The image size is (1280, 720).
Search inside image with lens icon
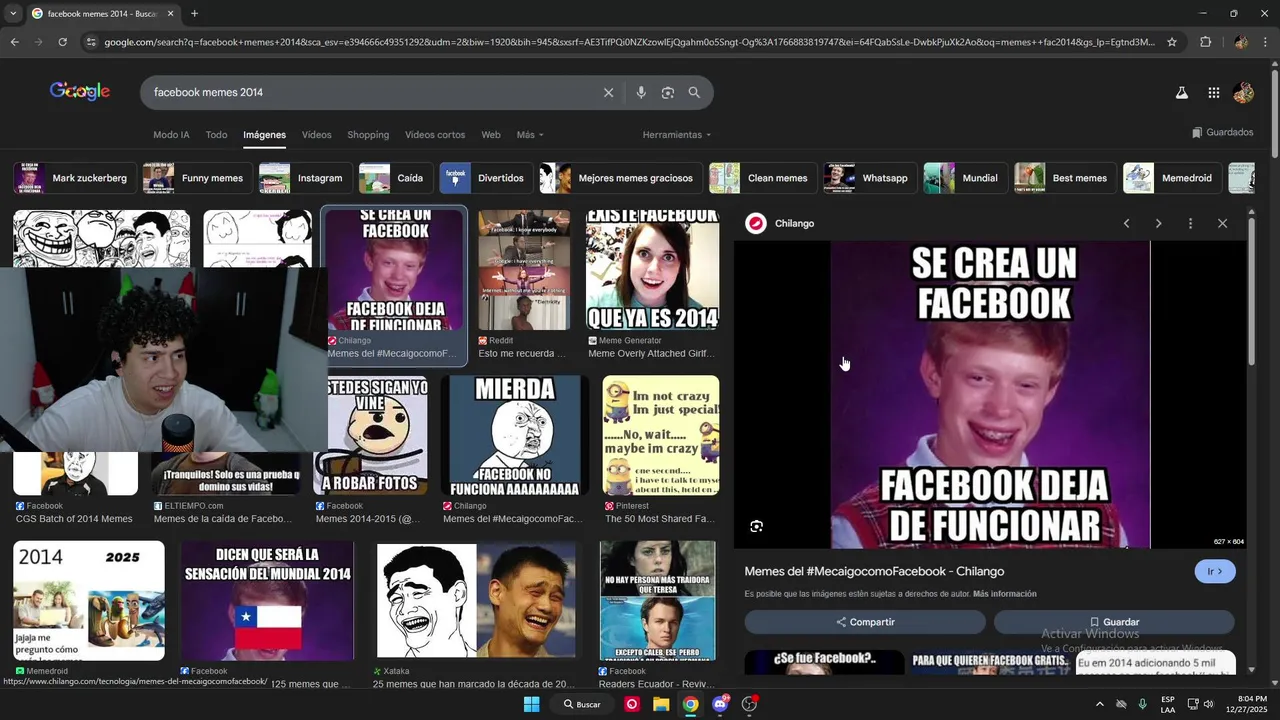coord(757,526)
